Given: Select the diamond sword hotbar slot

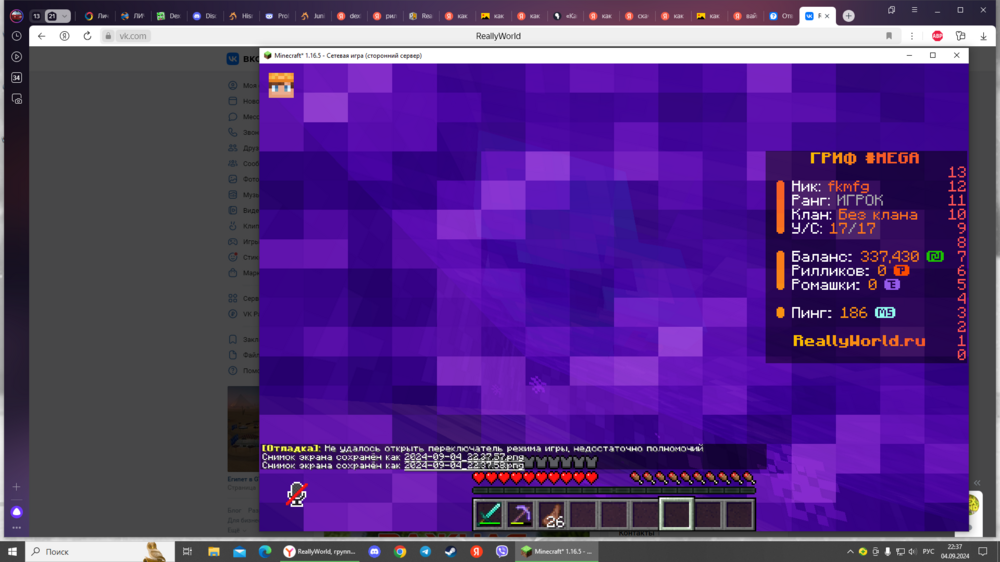Looking at the screenshot, I should click(x=489, y=514).
